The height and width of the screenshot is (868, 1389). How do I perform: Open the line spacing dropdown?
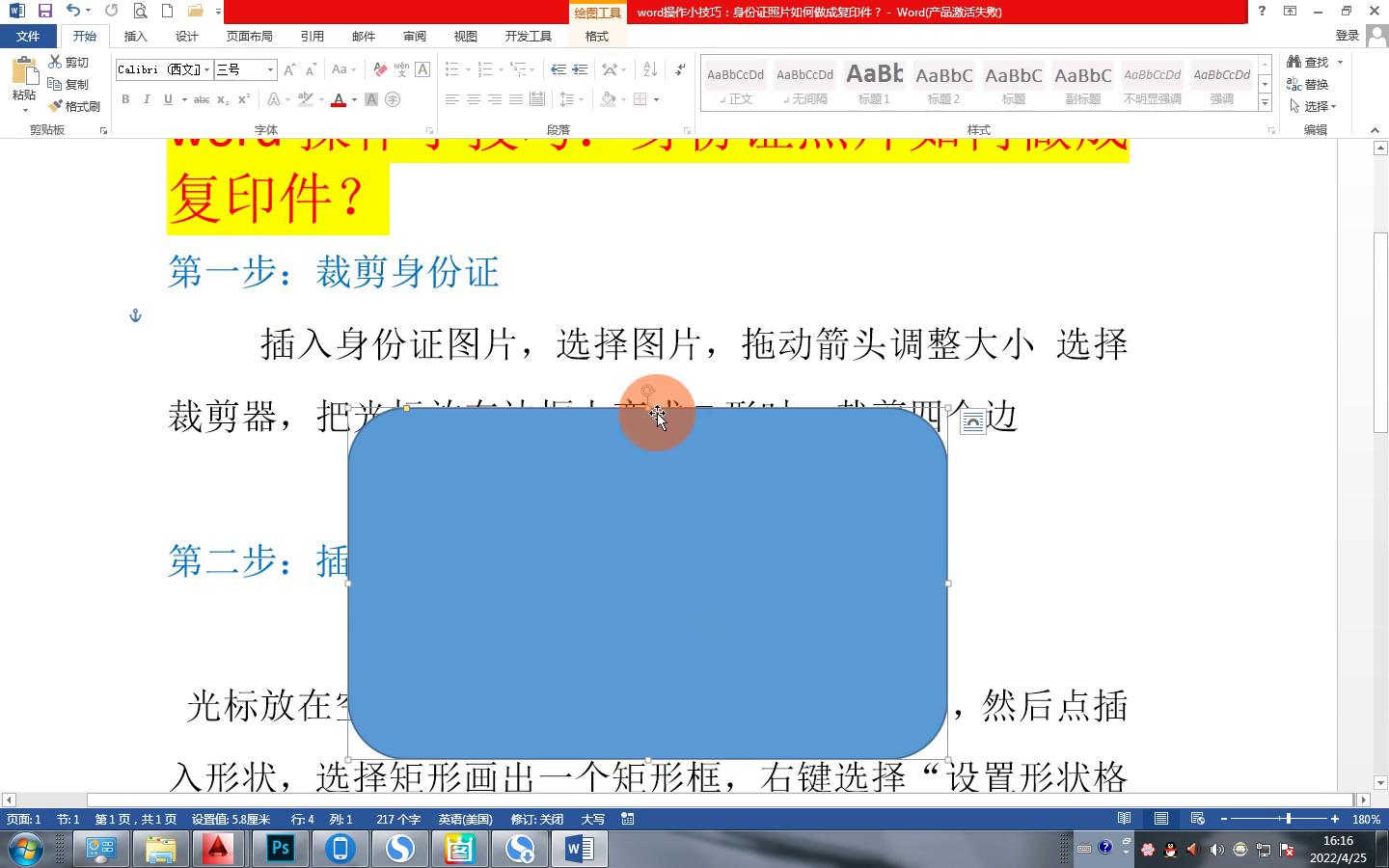coord(575,99)
